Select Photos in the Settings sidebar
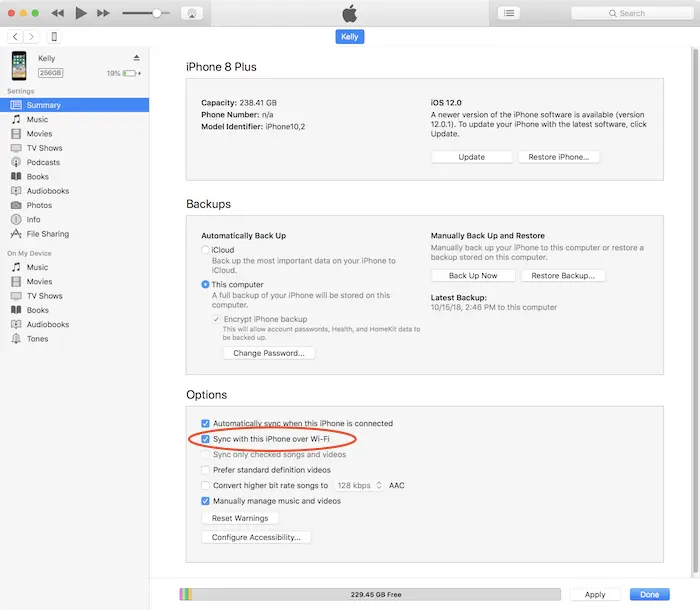700x610 pixels. [x=39, y=205]
